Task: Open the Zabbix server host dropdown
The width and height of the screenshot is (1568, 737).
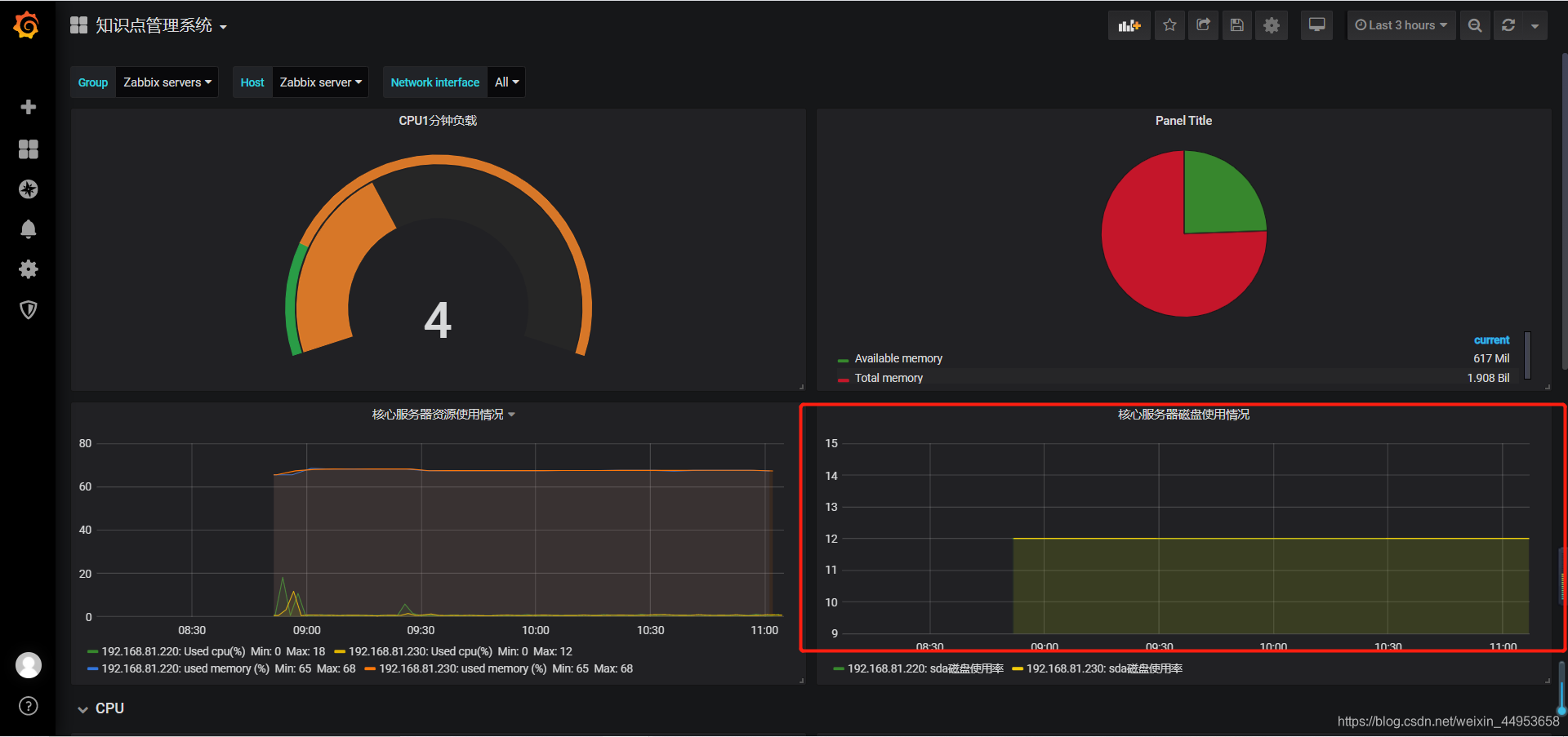Action: click(x=320, y=82)
